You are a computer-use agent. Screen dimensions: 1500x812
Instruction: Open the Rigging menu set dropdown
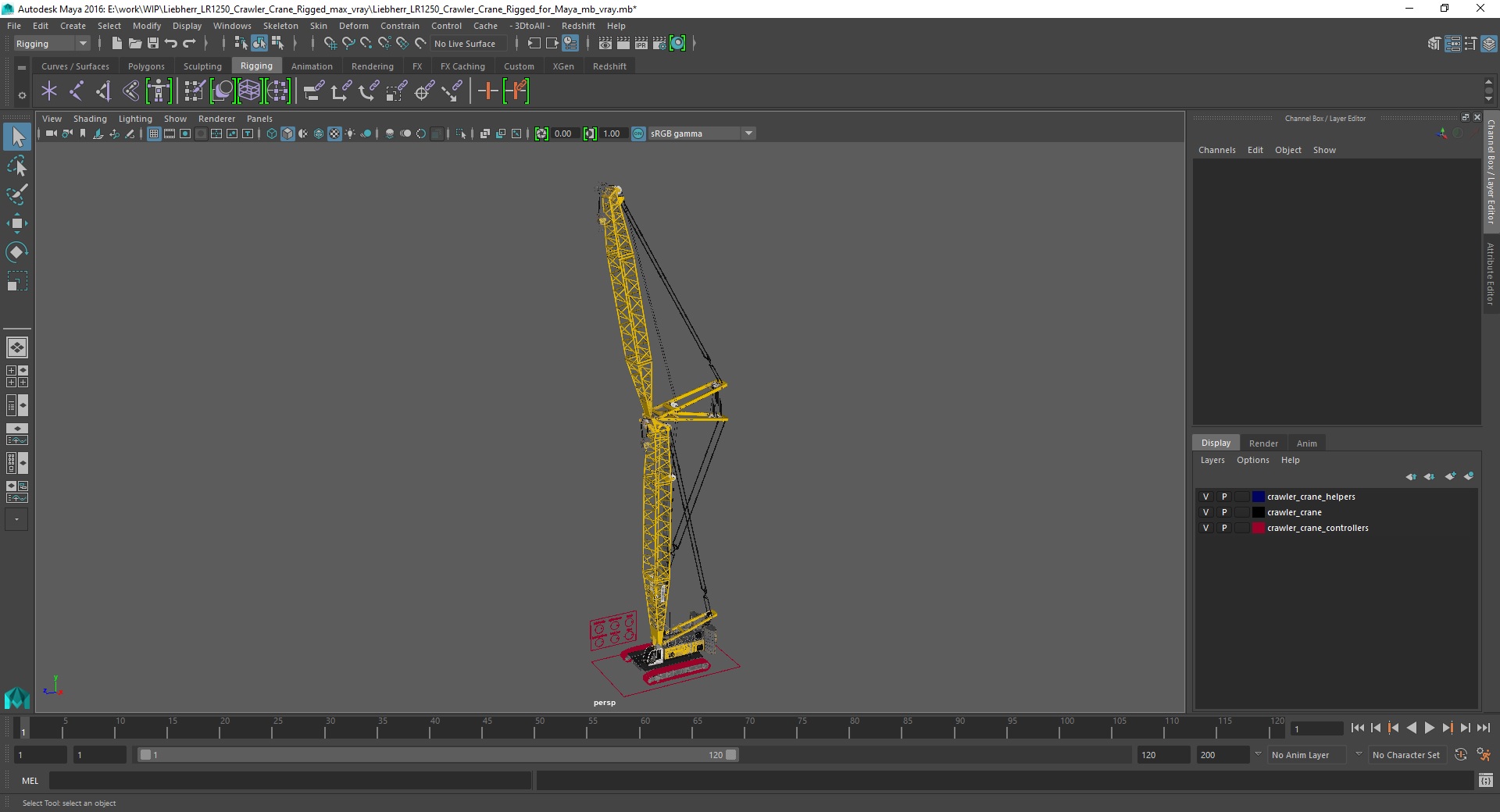[52, 44]
